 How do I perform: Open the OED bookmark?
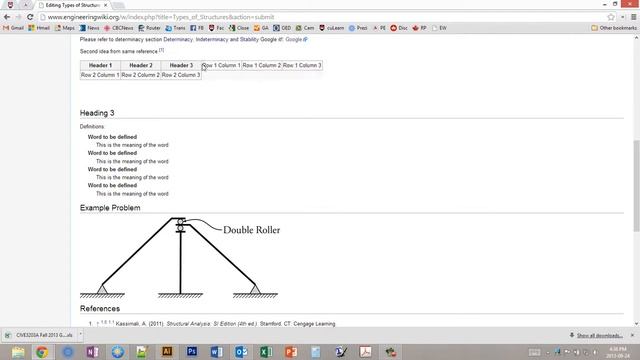pos(282,28)
